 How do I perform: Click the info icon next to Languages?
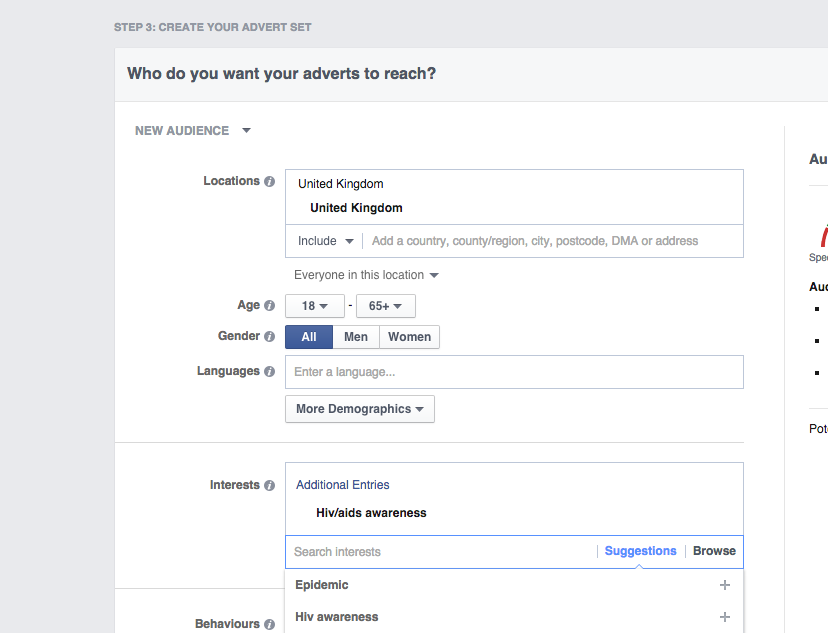click(x=269, y=372)
